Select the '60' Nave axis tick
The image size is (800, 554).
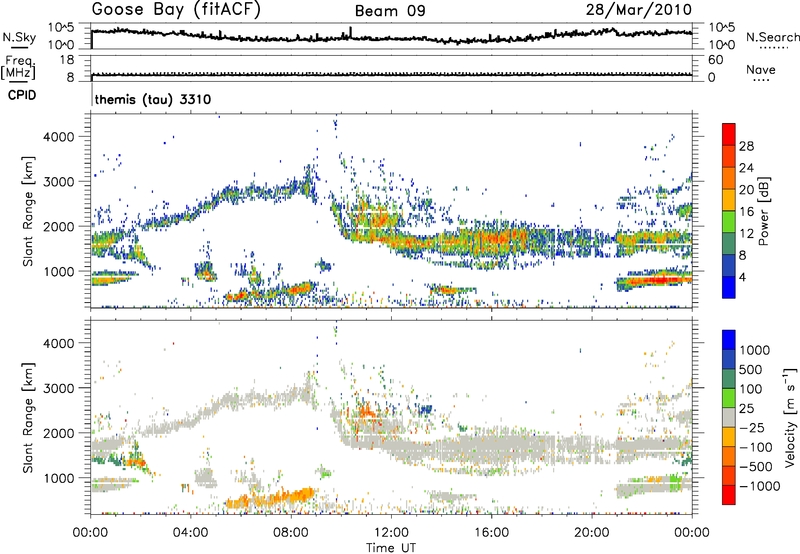(715, 60)
